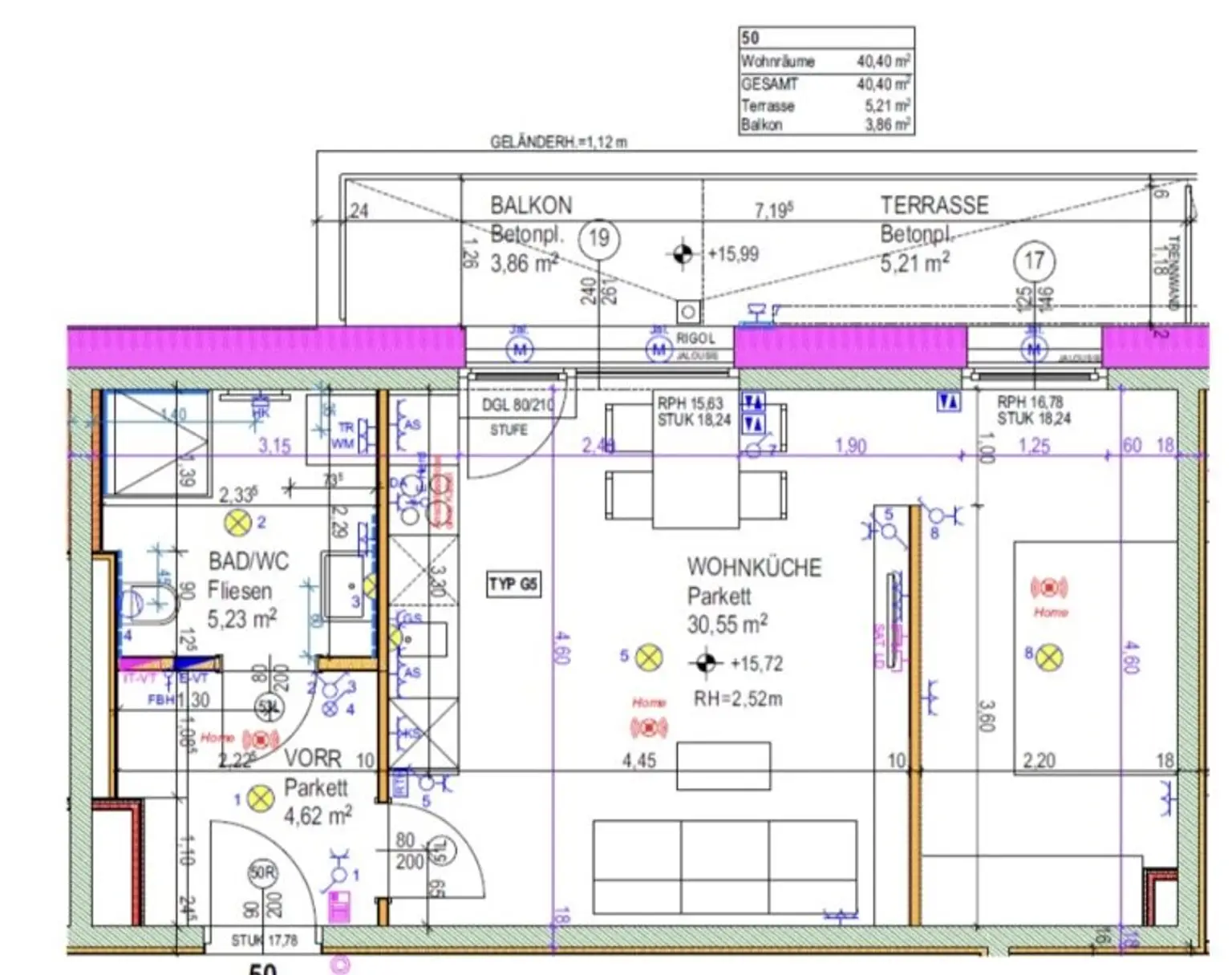Click the 50R entrance door tag

point(262,872)
